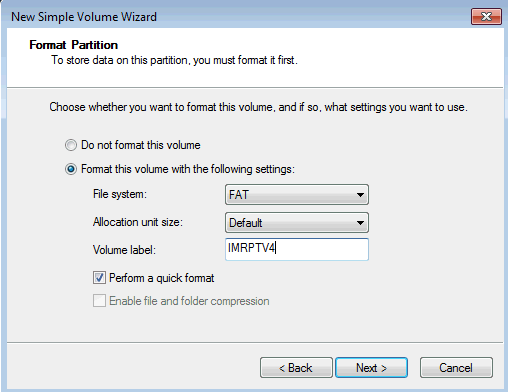The width and height of the screenshot is (508, 392).
Task: Go back with the '< Back' button
Action: pyautogui.click(x=296, y=368)
